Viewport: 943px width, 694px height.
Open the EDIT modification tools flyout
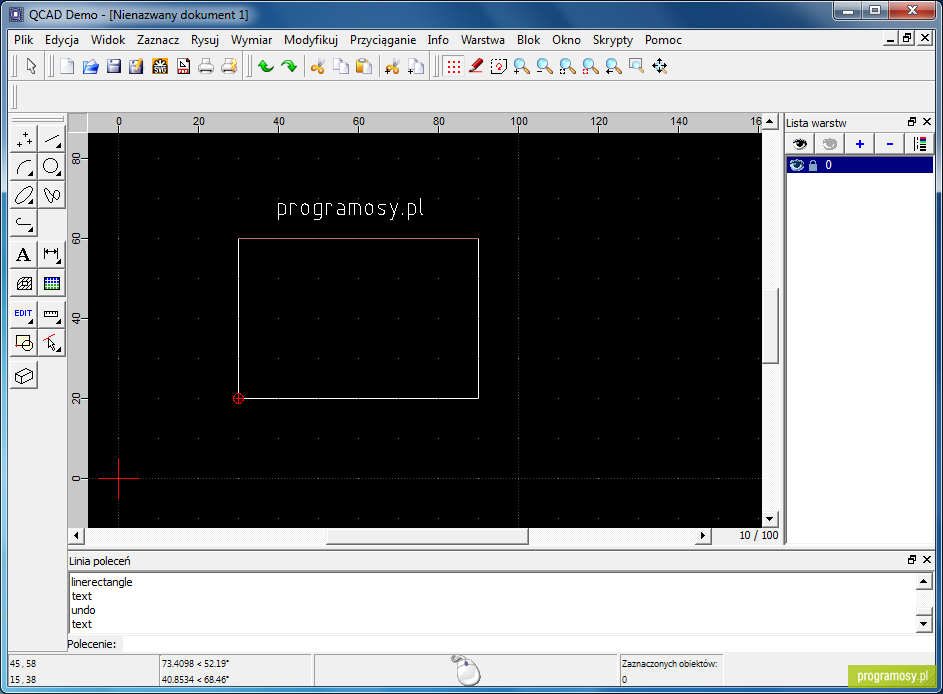click(24, 315)
